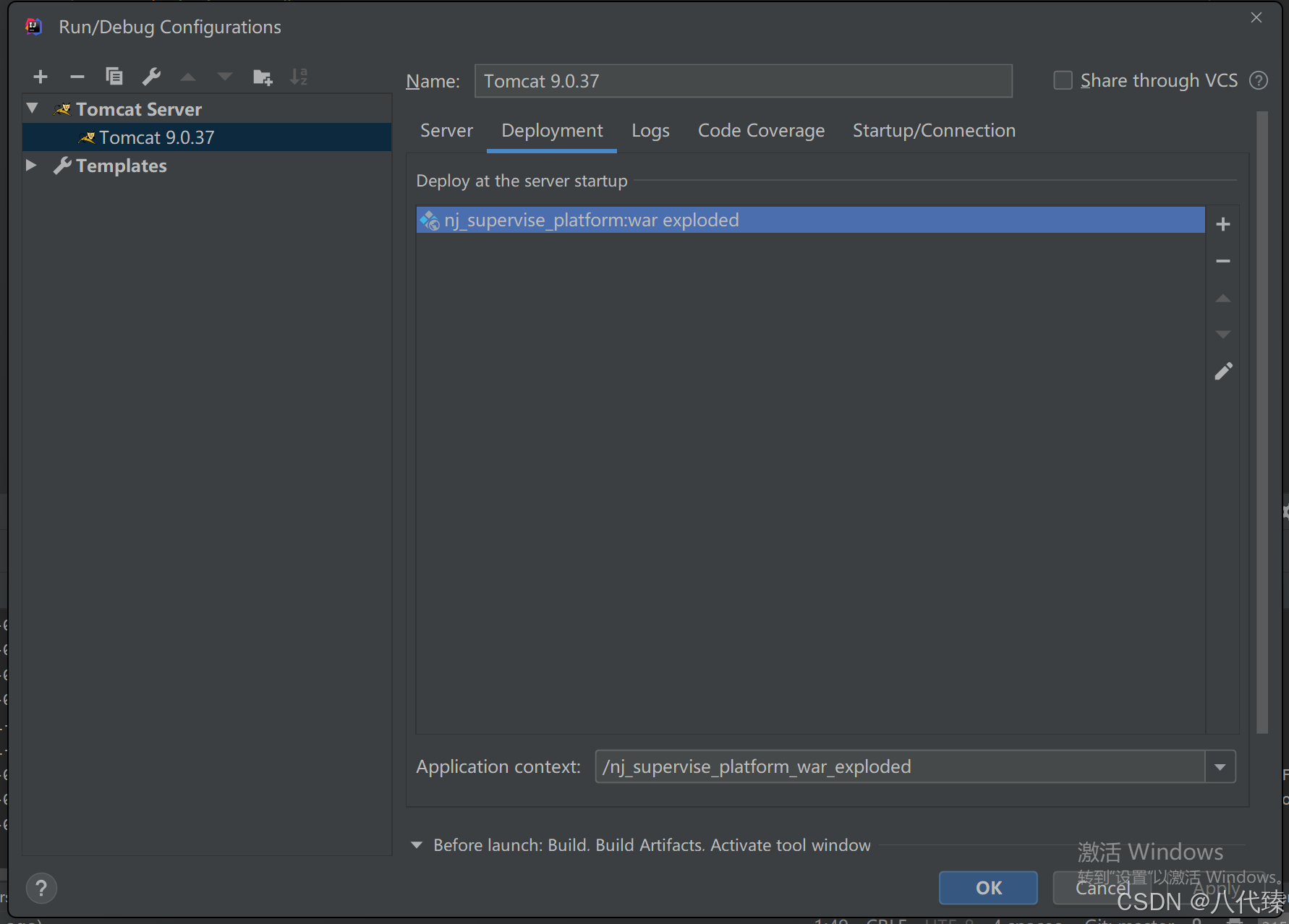Select the Templates tree item

point(207,166)
